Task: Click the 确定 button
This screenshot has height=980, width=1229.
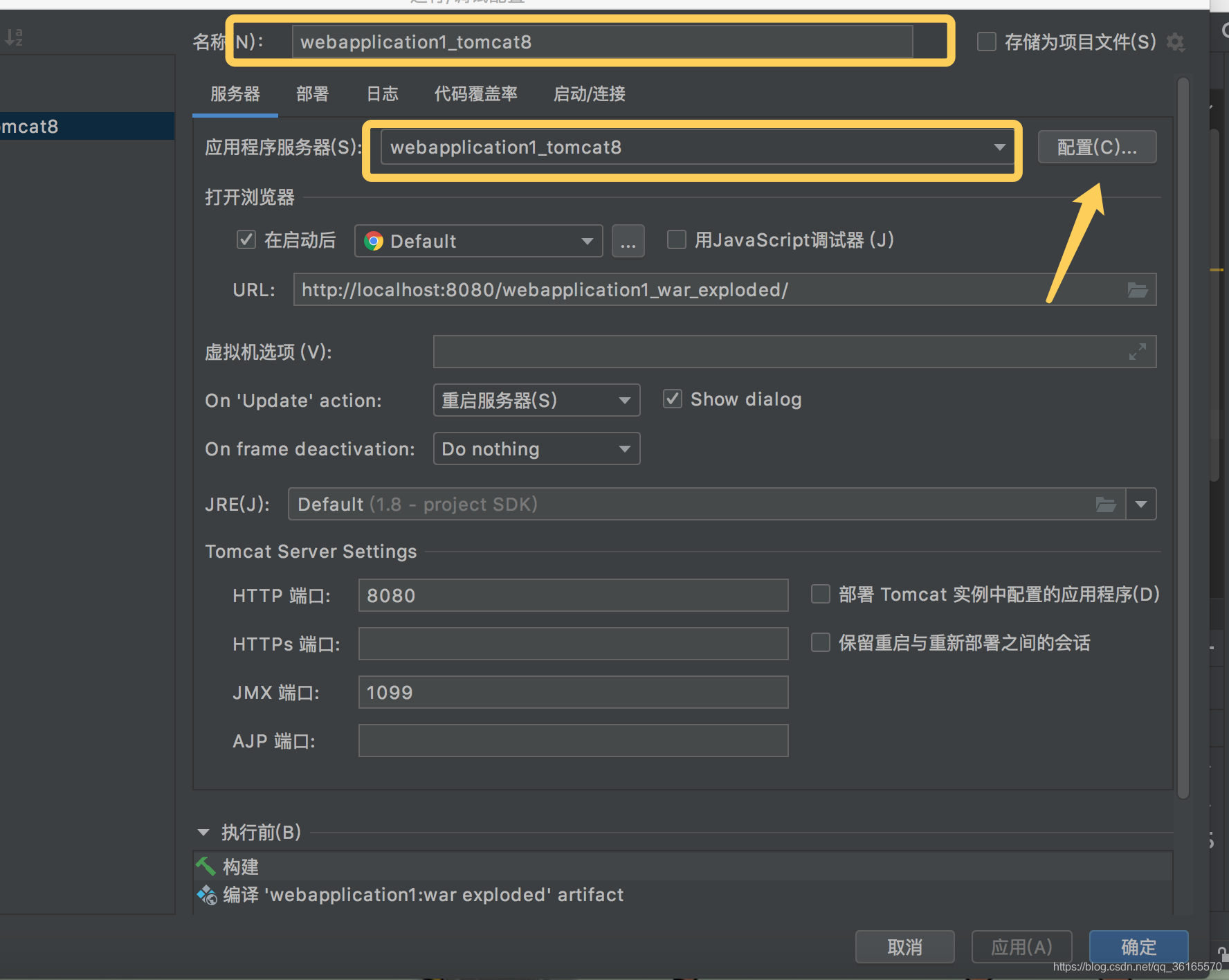Action: click(x=1139, y=947)
